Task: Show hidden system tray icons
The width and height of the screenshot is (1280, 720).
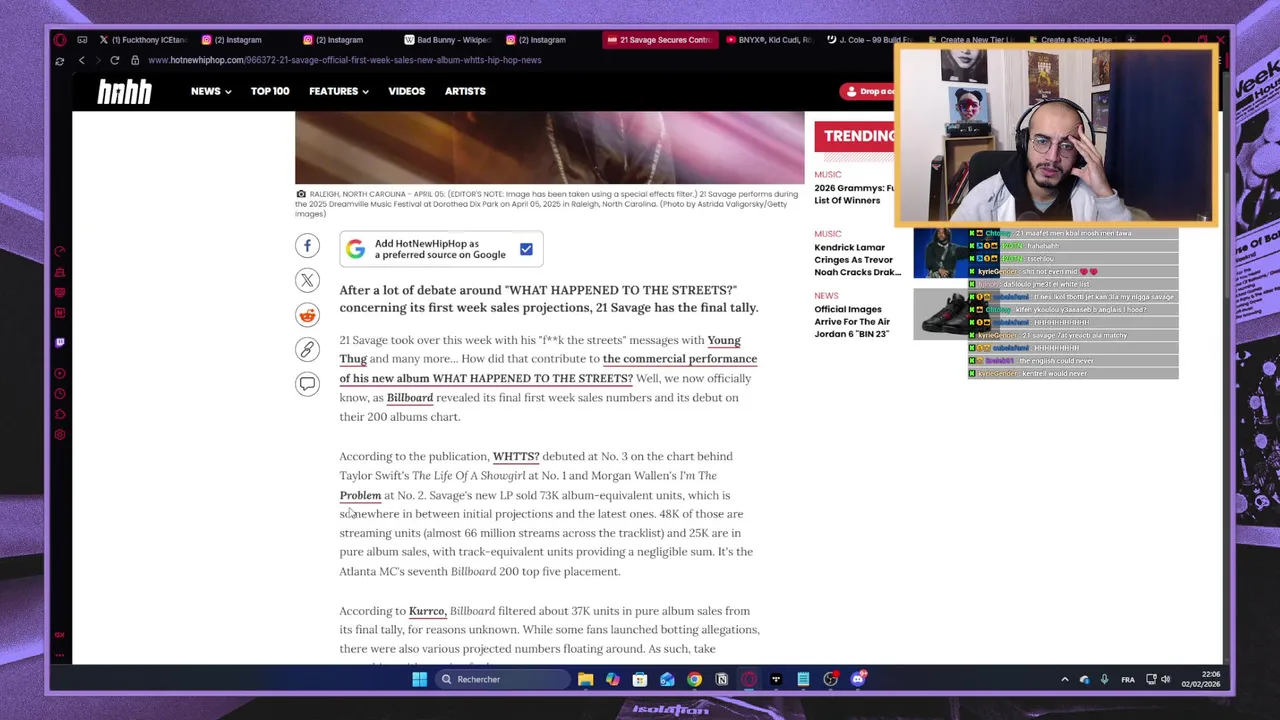Action: [1064, 679]
